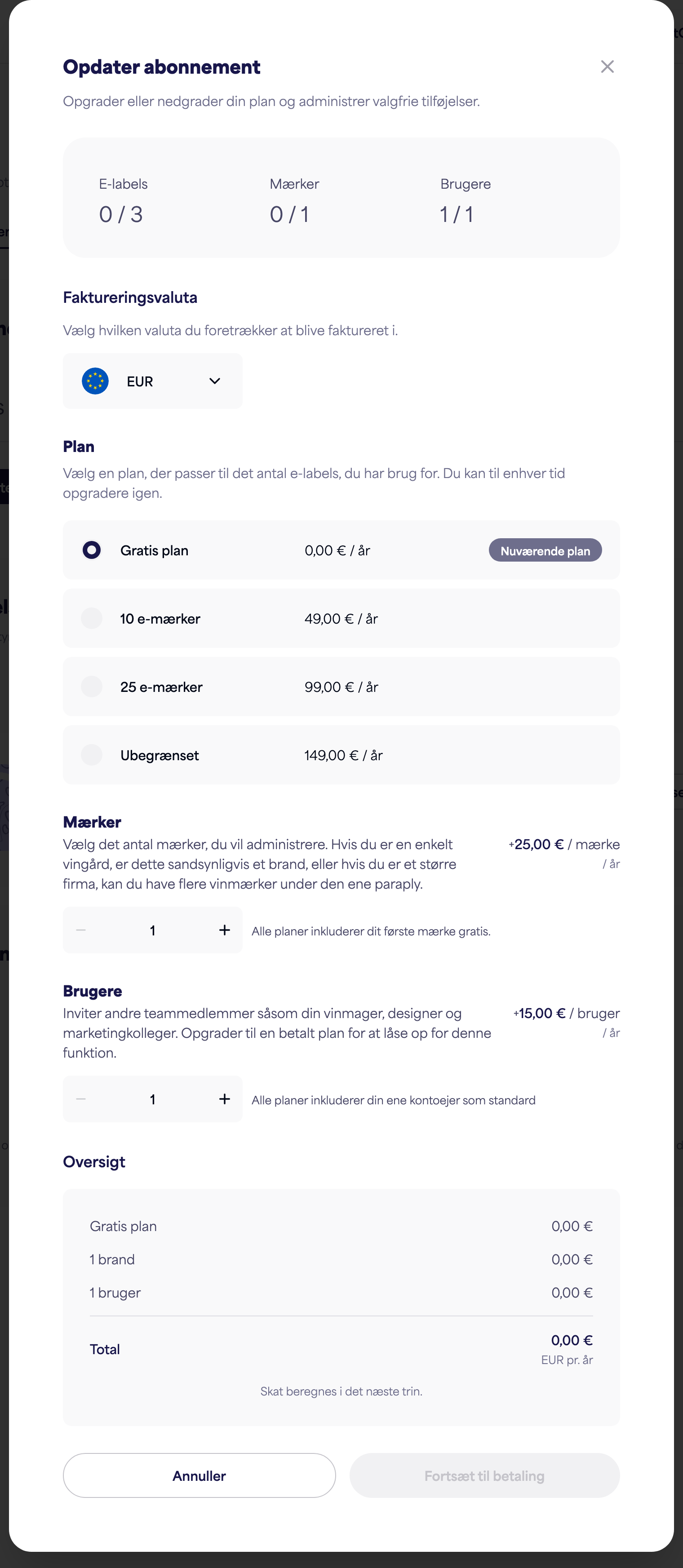The image size is (683, 1568).
Task: Click the E-labels 0 / 3 usage counter
Action: (x=123, y=201)
